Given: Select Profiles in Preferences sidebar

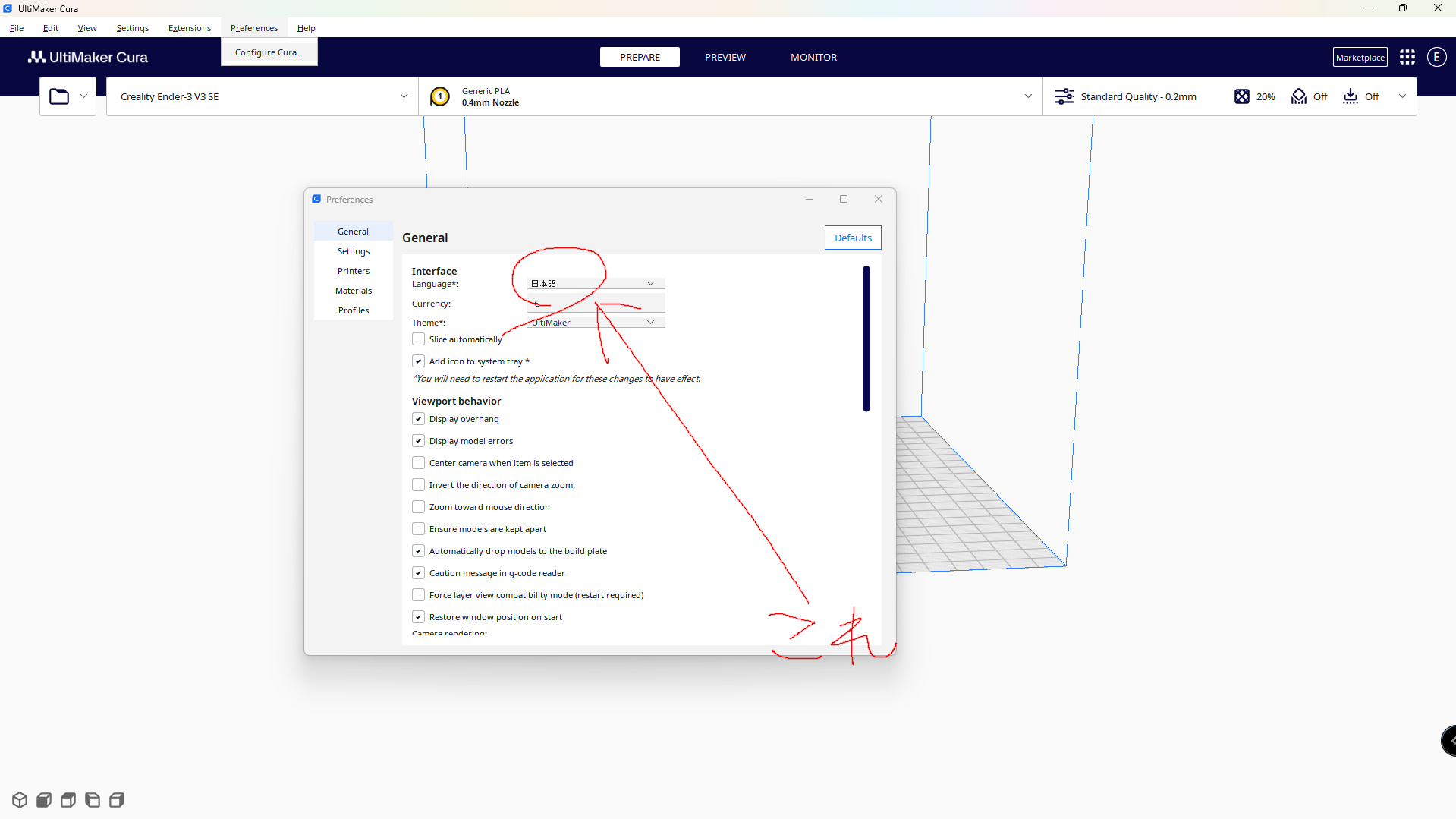Looking at the screenshot, I should pos(354,310).
